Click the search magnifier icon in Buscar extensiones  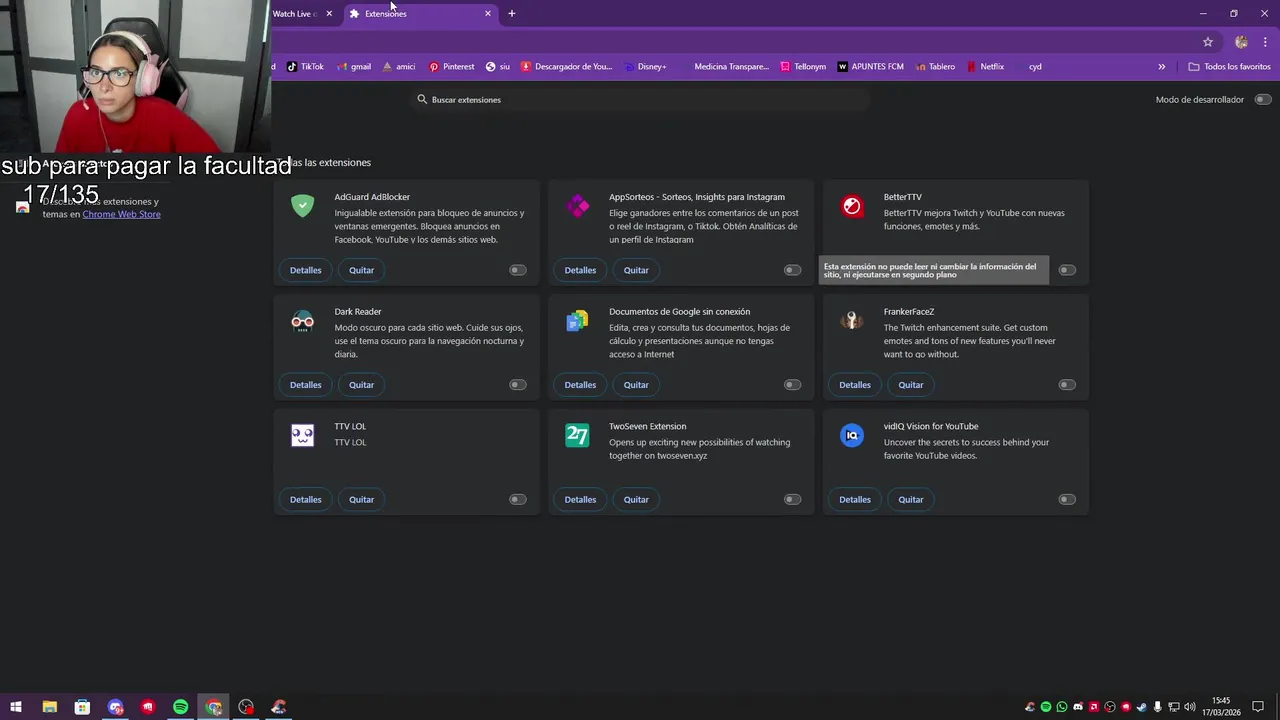tap(422, 99)
